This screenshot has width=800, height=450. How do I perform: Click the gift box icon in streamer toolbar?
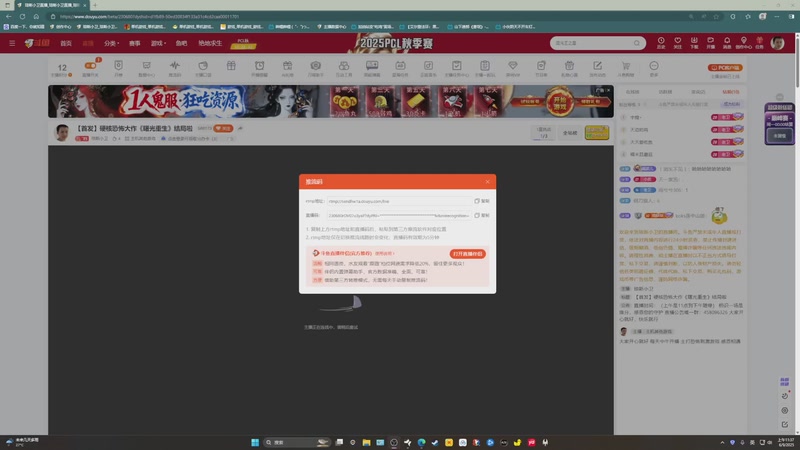[231, 66]
